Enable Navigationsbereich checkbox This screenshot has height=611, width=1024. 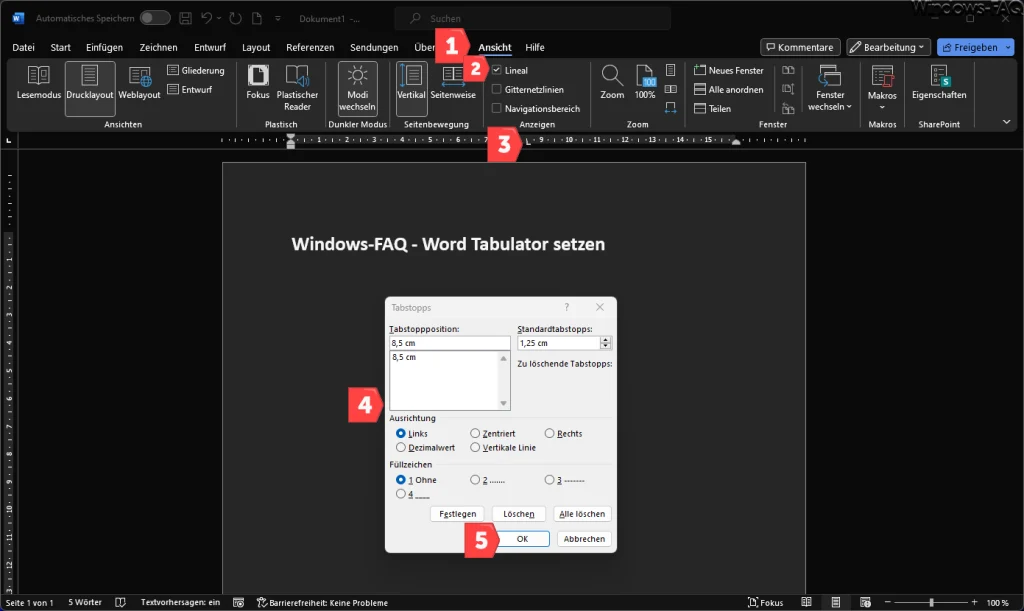496,108
